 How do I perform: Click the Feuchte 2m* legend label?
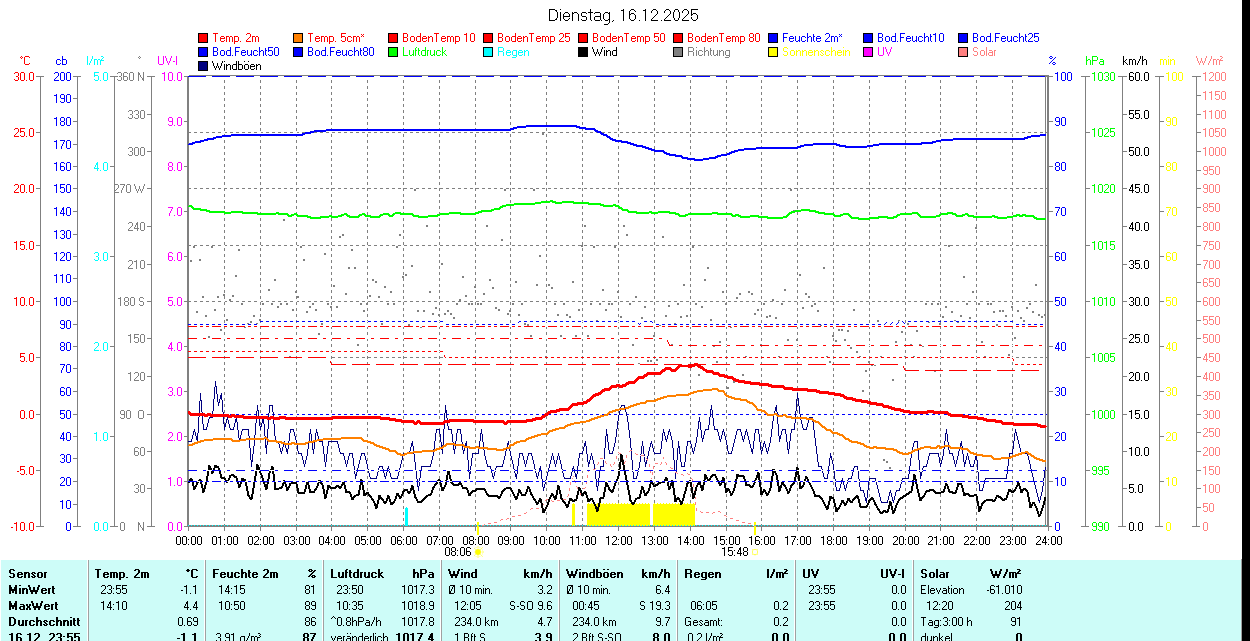[x=812, y=38]
